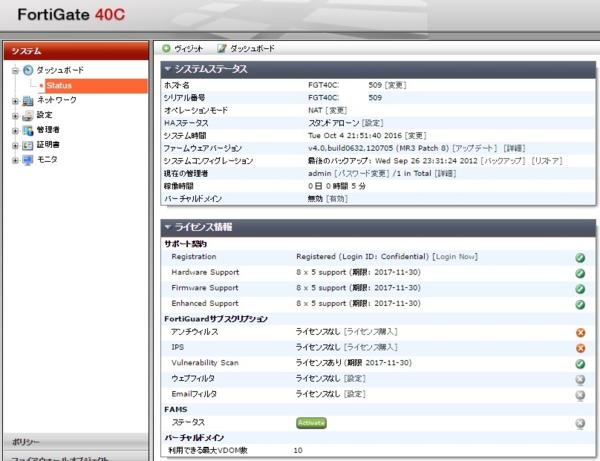This screenshot has width=600, height=461.
Task: Expand the モニタ tree node
Action: click(x=15, y=160)
